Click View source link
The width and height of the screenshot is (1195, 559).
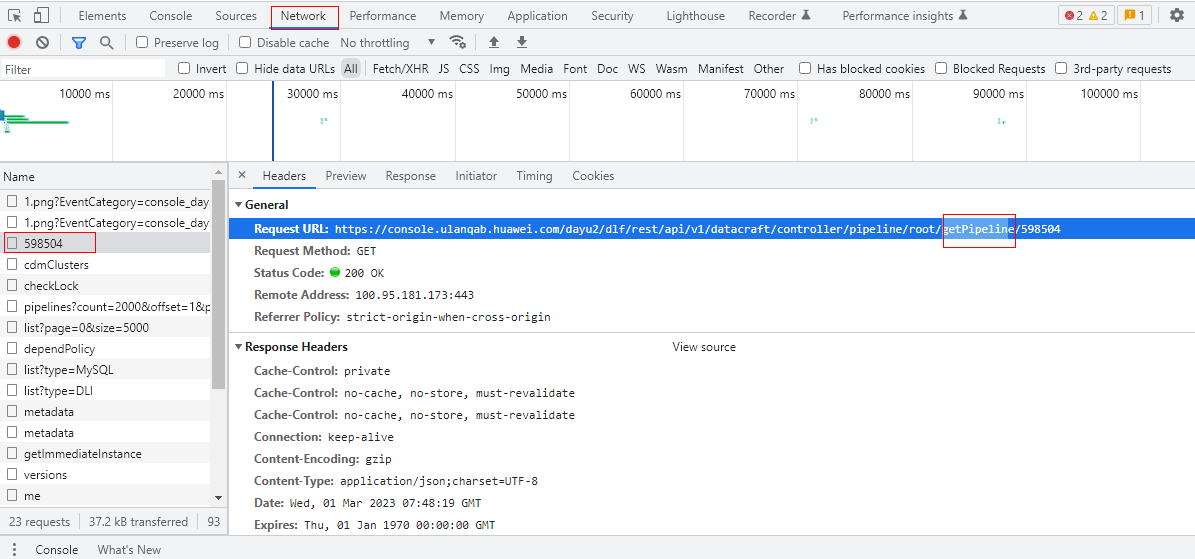pos(703,347)
